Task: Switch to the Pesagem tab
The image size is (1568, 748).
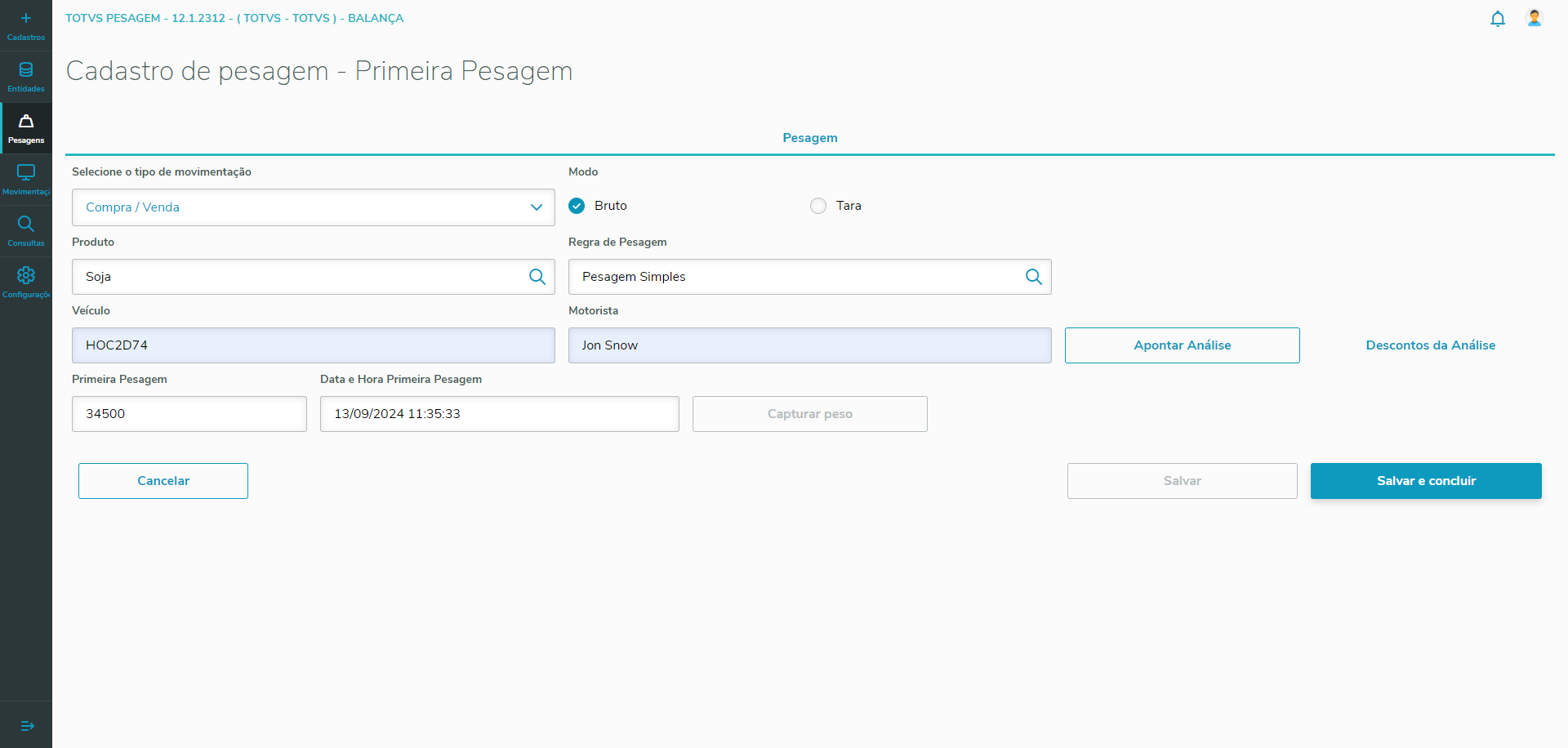Action: click(x=810, y=138)
